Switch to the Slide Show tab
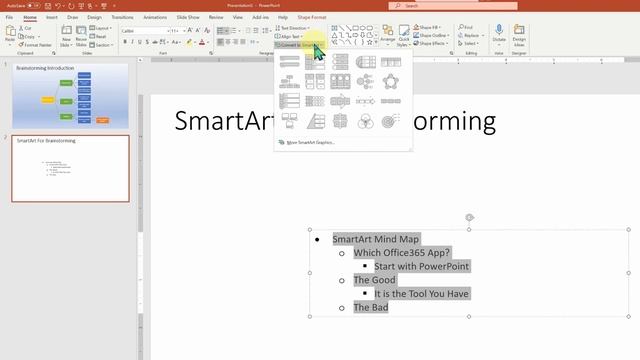 [188, 17]
